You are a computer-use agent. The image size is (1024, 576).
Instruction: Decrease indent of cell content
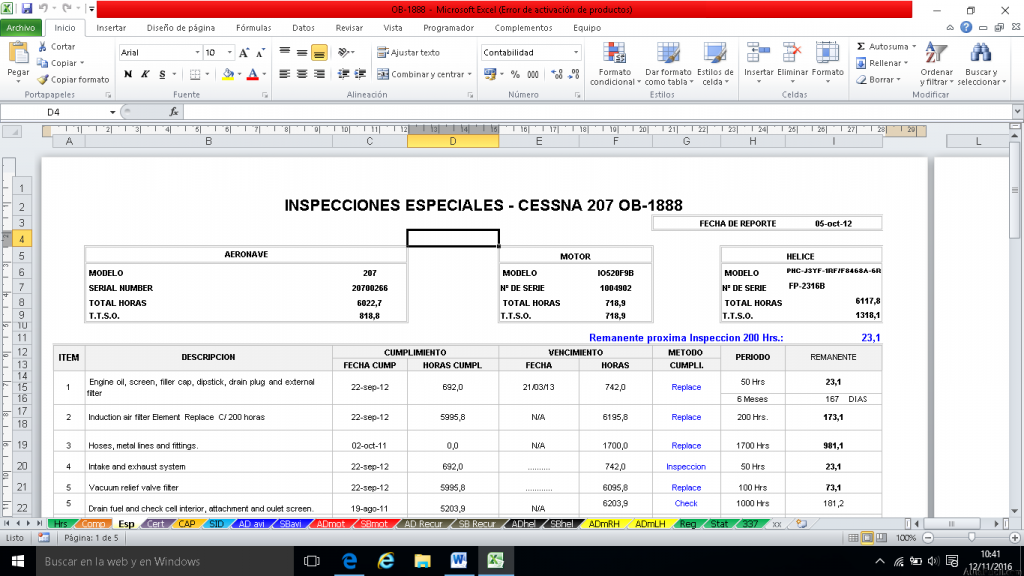[x=343, y=74]
